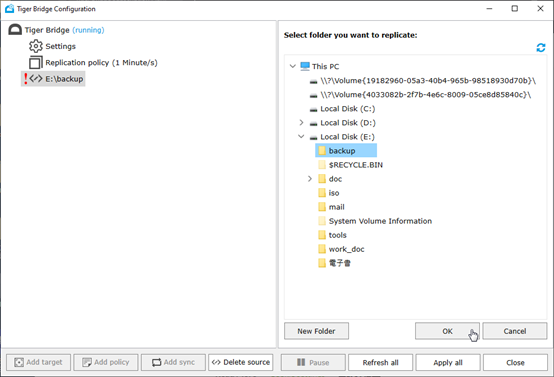Screen dimensions: 554x377
Task: Click the Local Disk (C:) drive icon
Action: point(313,110)
